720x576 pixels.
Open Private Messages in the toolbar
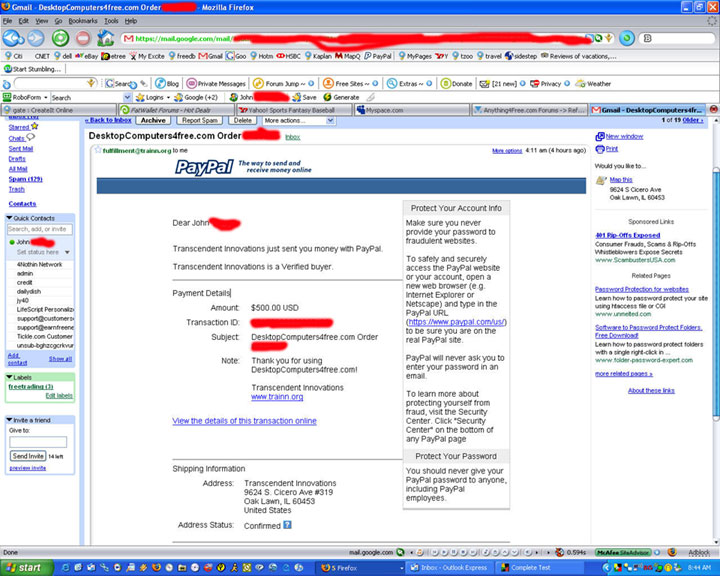click(216, 84)
